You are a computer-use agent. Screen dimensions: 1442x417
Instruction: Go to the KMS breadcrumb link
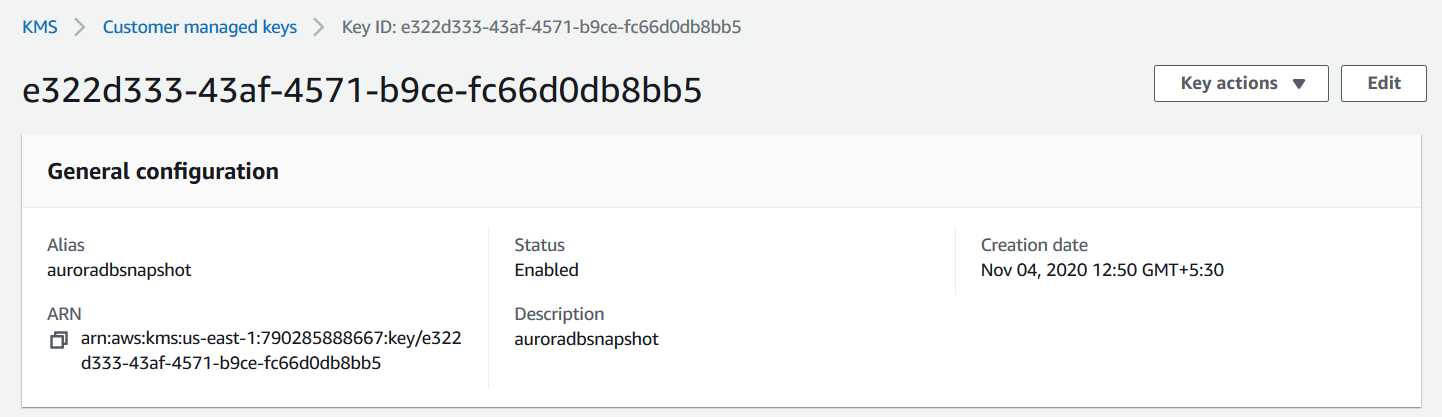pos(40,27)
